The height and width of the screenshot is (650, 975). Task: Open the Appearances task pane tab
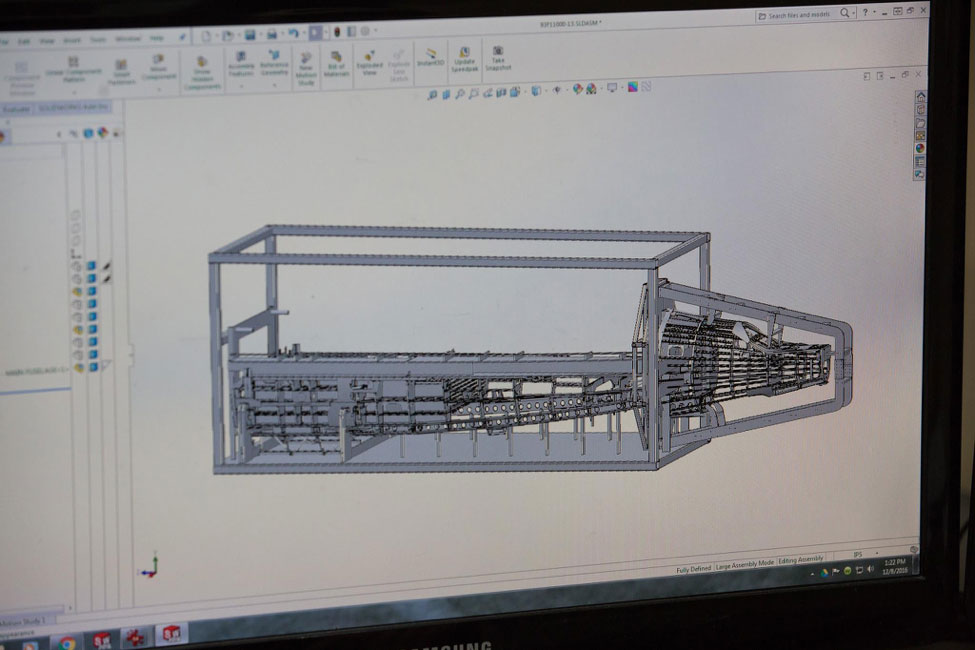(x=919, y=148)
